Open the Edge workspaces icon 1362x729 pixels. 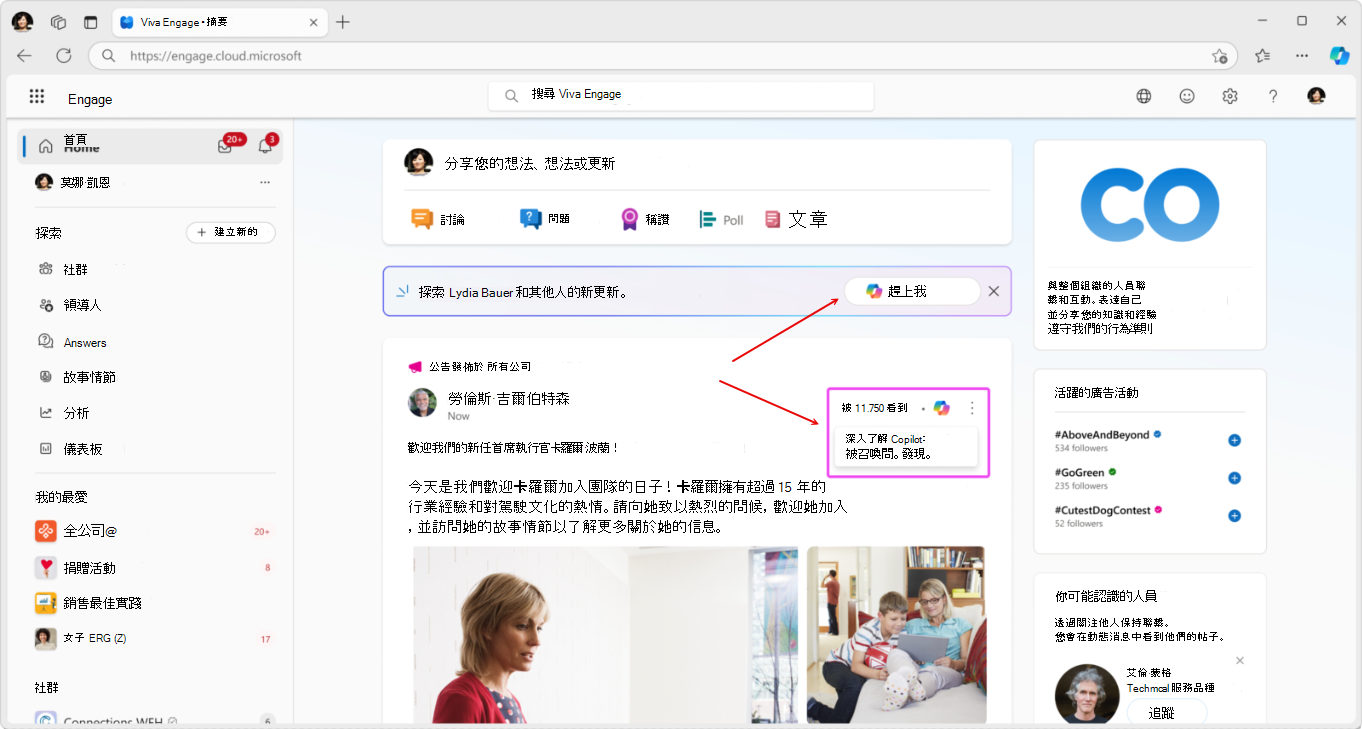click(x=58, y=22)
